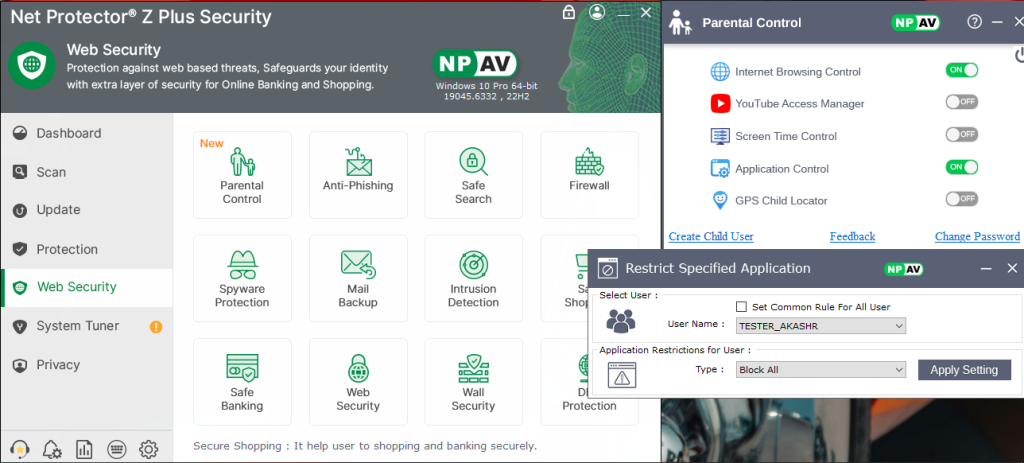Viewport: 1024px width, 463px height.
Task: Switch to the System Tuner section
Action: click(77, 326)
